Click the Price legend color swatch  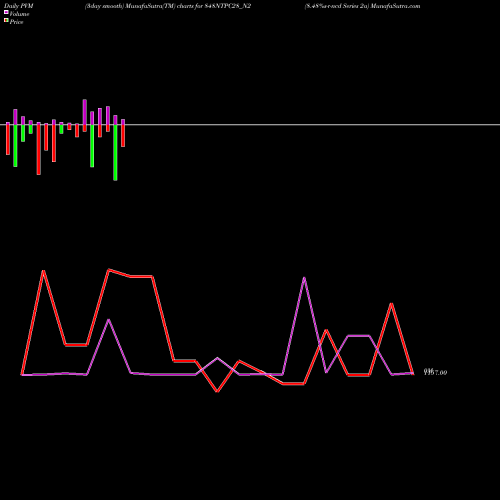(6, 21)
